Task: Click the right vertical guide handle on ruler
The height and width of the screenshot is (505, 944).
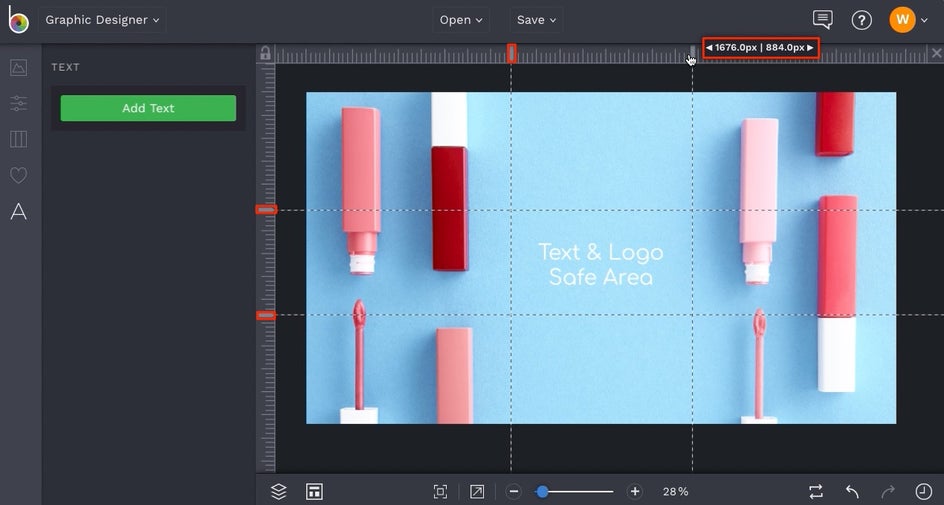Action: (x=692, y=54)
